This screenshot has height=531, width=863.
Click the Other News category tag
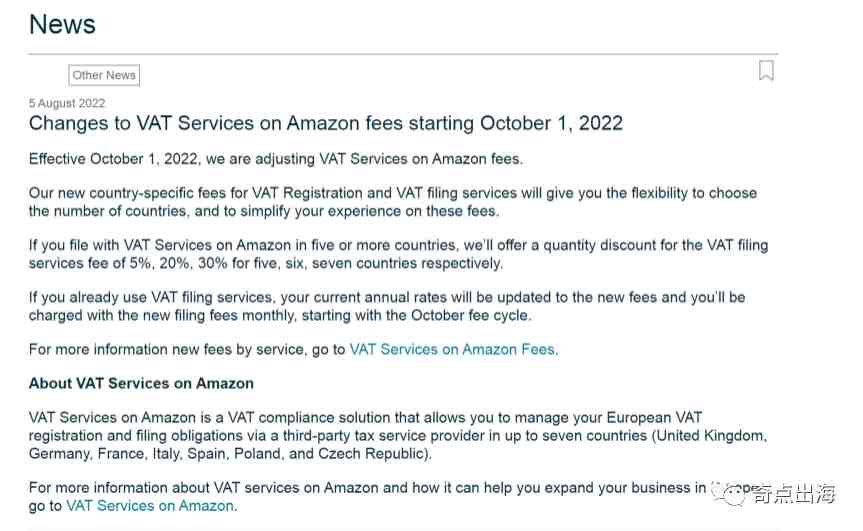[104, 75]
